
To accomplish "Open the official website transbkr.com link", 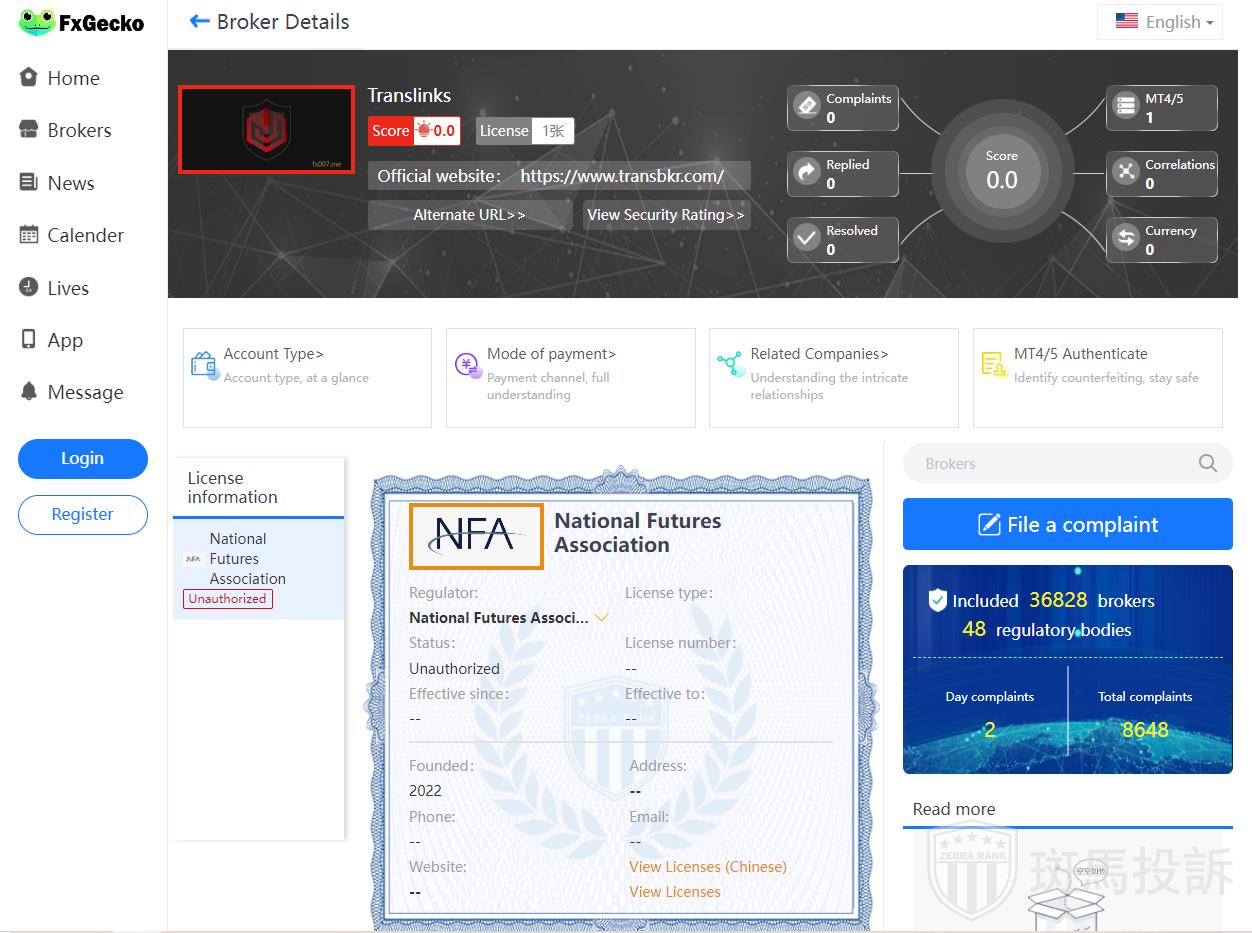I will pos(621,176).
